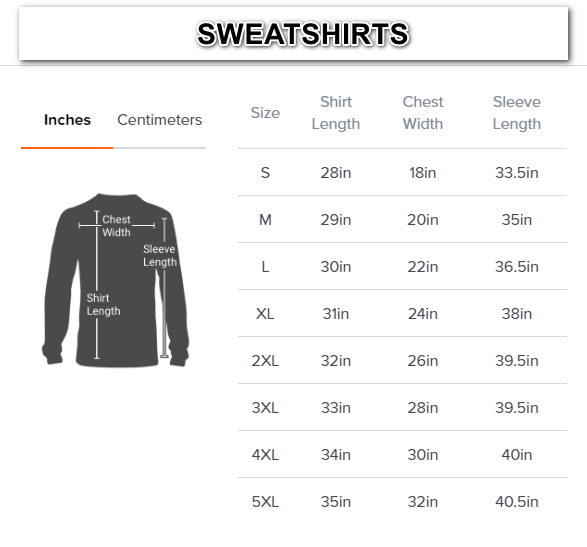Screen dimensions: 587x547
Task: Switch to the Inches tab
Action: pos(67,120)
